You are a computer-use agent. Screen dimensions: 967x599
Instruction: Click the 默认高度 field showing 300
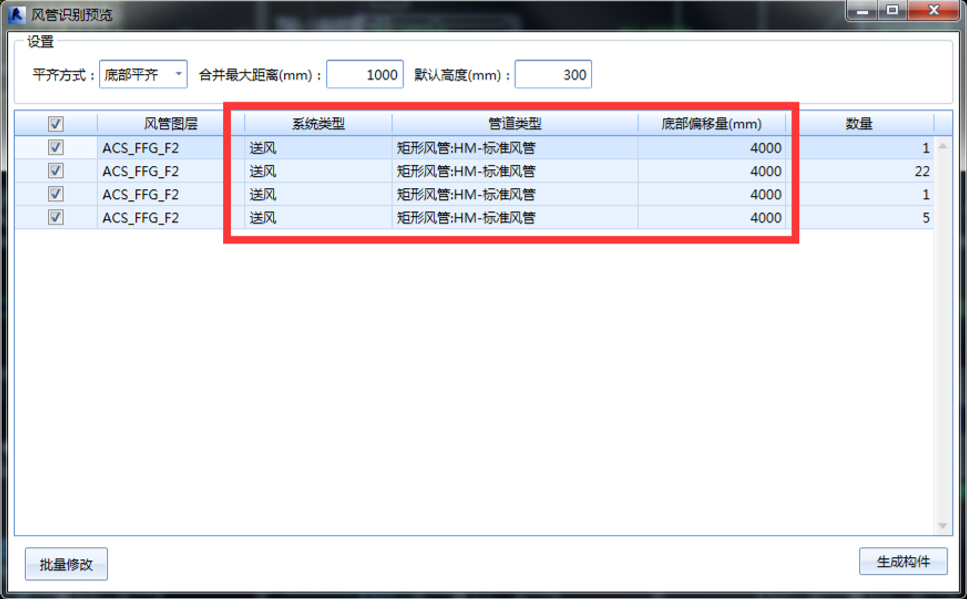tap(553, 75)
